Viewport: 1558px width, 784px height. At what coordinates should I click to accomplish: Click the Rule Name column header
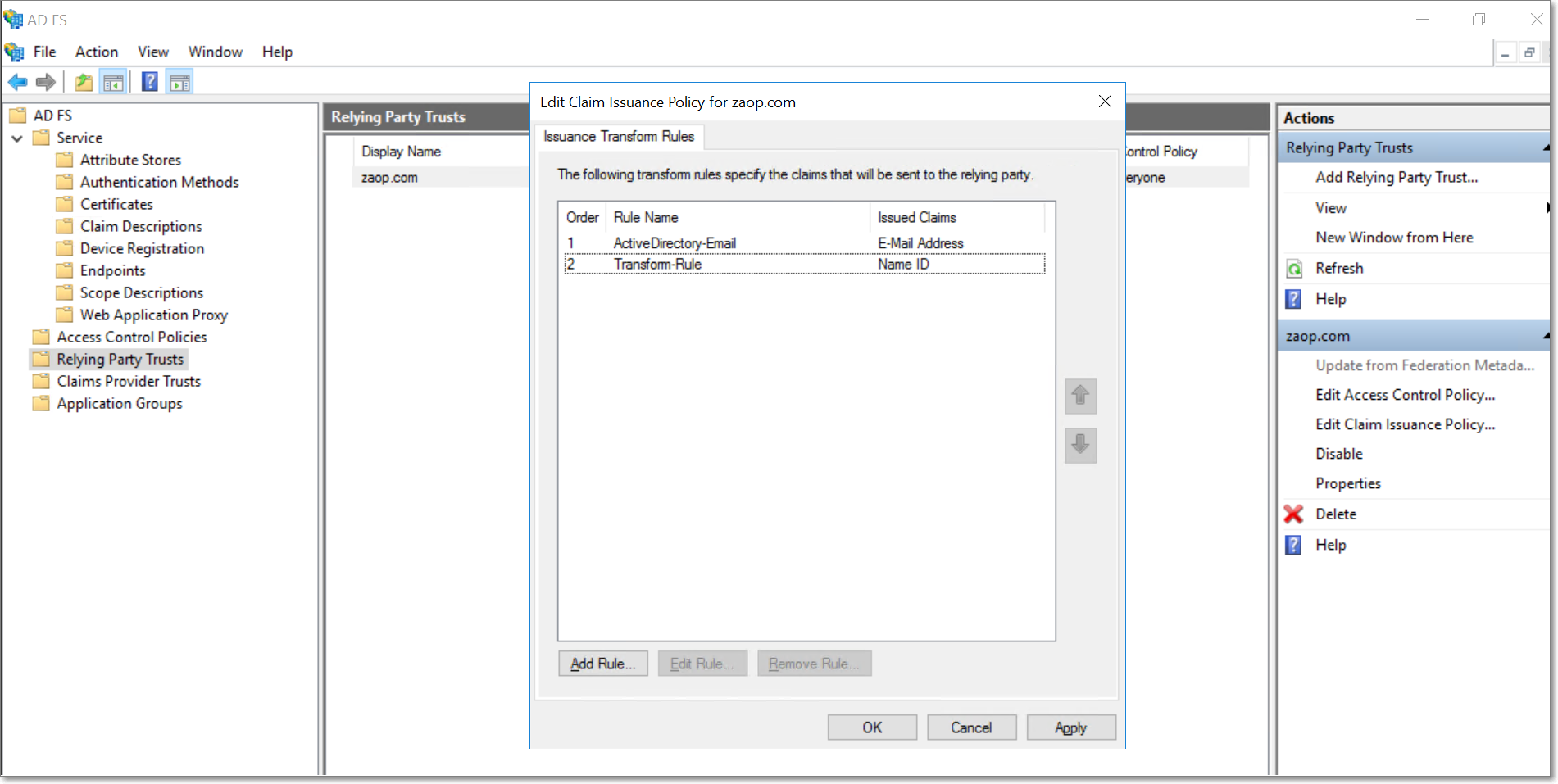click(x=738, y=217)
